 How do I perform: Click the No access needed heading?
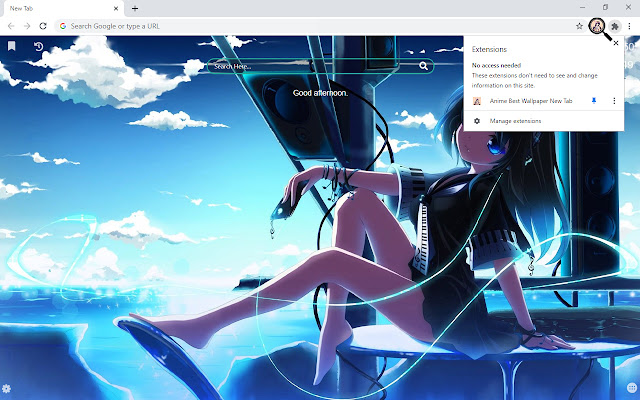tap(496, 65)
